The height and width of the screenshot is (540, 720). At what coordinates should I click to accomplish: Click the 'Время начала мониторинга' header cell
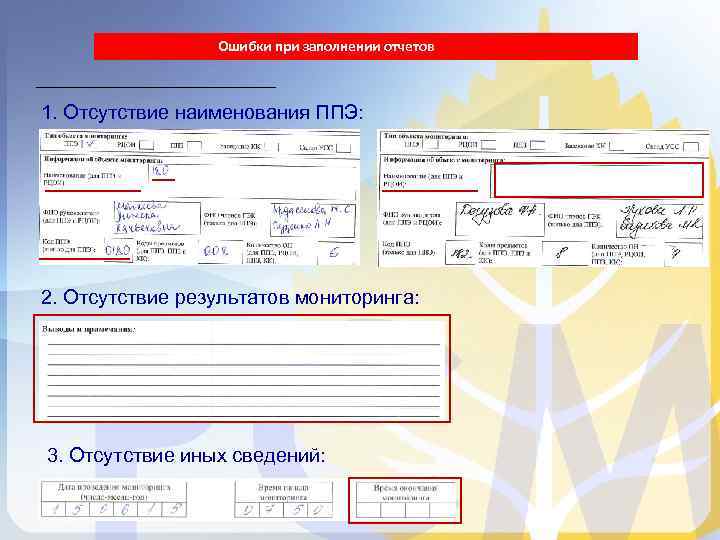[x=283, y=492]
